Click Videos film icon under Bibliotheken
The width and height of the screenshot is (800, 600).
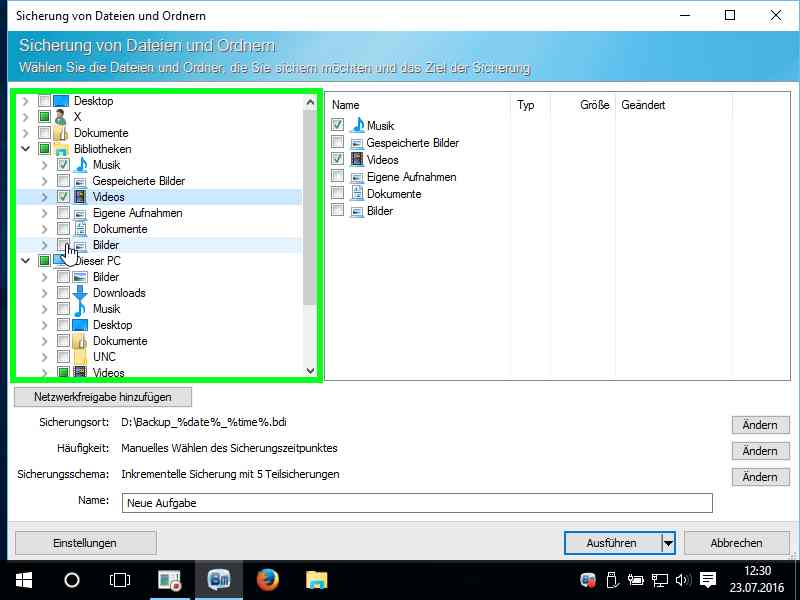(x=80, y=197)
